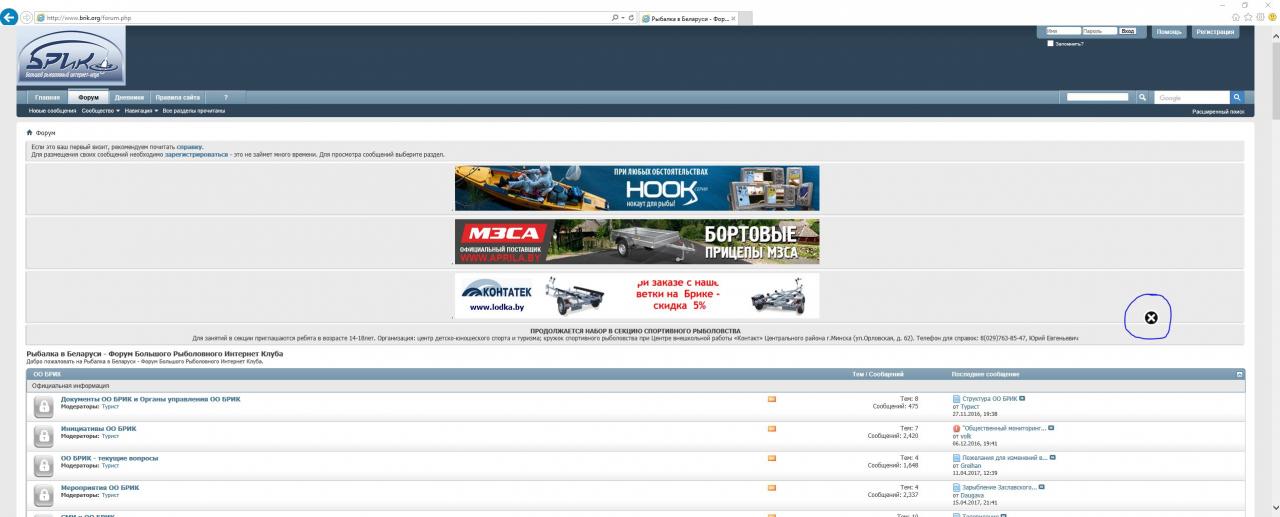Click the browser back arrow button

point(11,18)
